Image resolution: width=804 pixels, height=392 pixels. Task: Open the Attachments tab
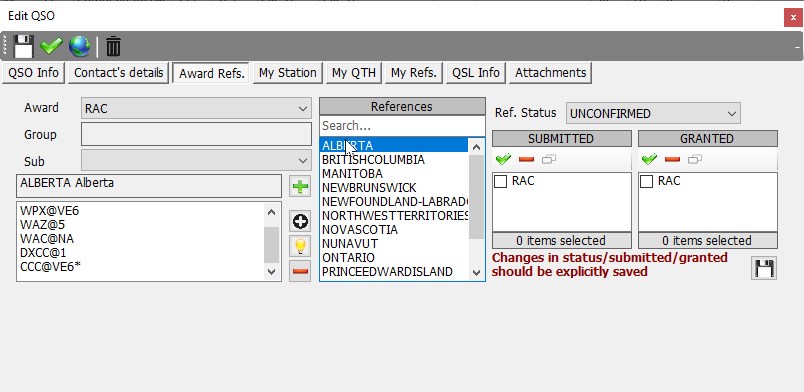pos(550,73)
